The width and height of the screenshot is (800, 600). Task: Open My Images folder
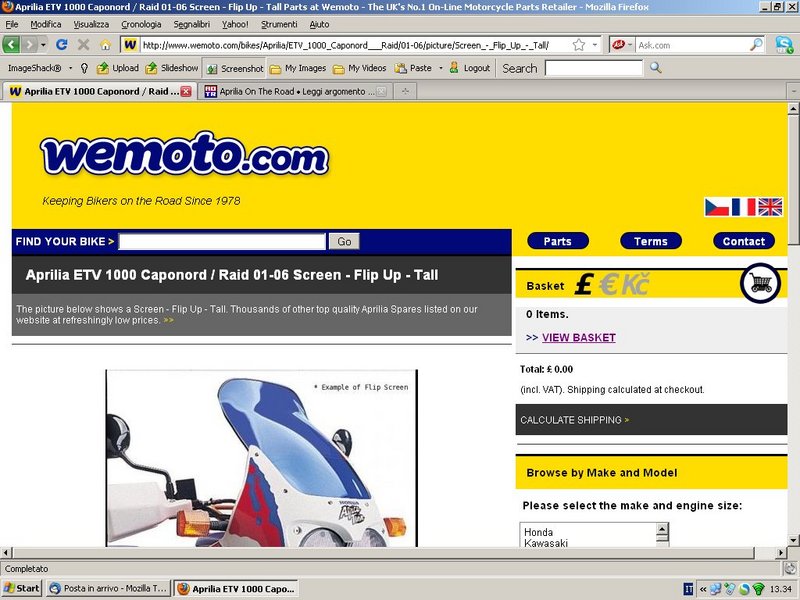pos(298,68)
